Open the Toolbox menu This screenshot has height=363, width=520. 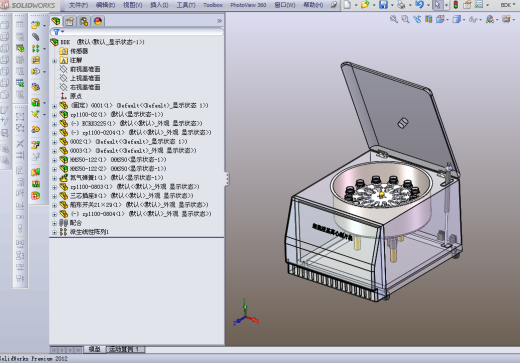point(213,5)
